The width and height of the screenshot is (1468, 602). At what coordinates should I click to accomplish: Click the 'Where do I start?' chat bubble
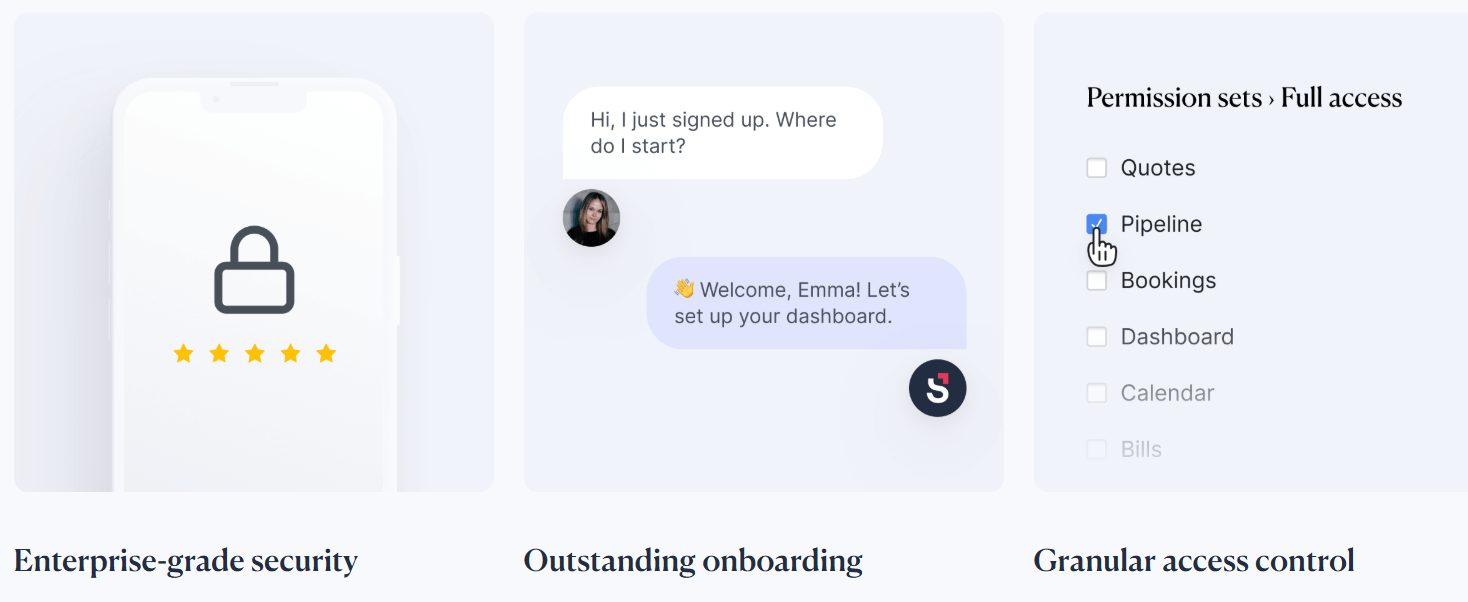(722, 133)
